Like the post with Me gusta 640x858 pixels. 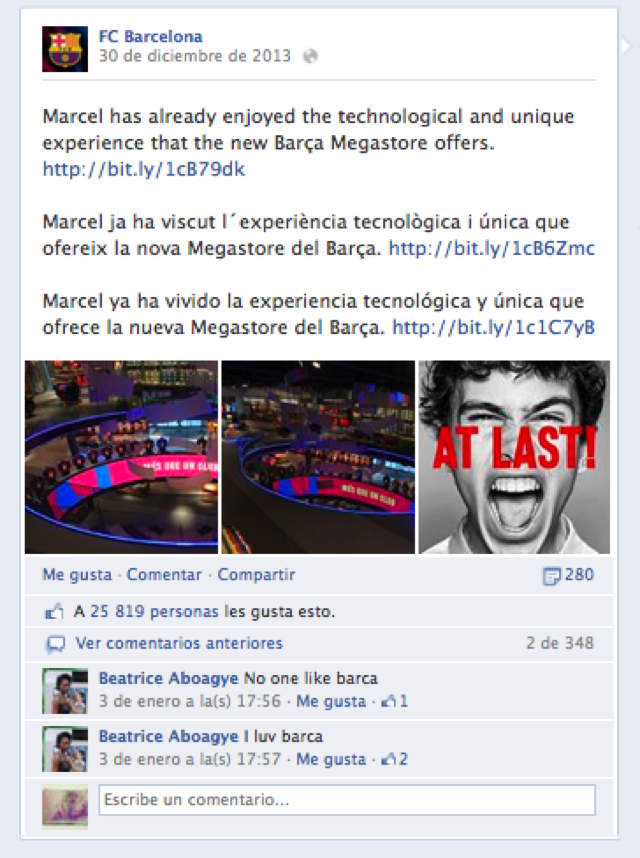click(77, 575)
